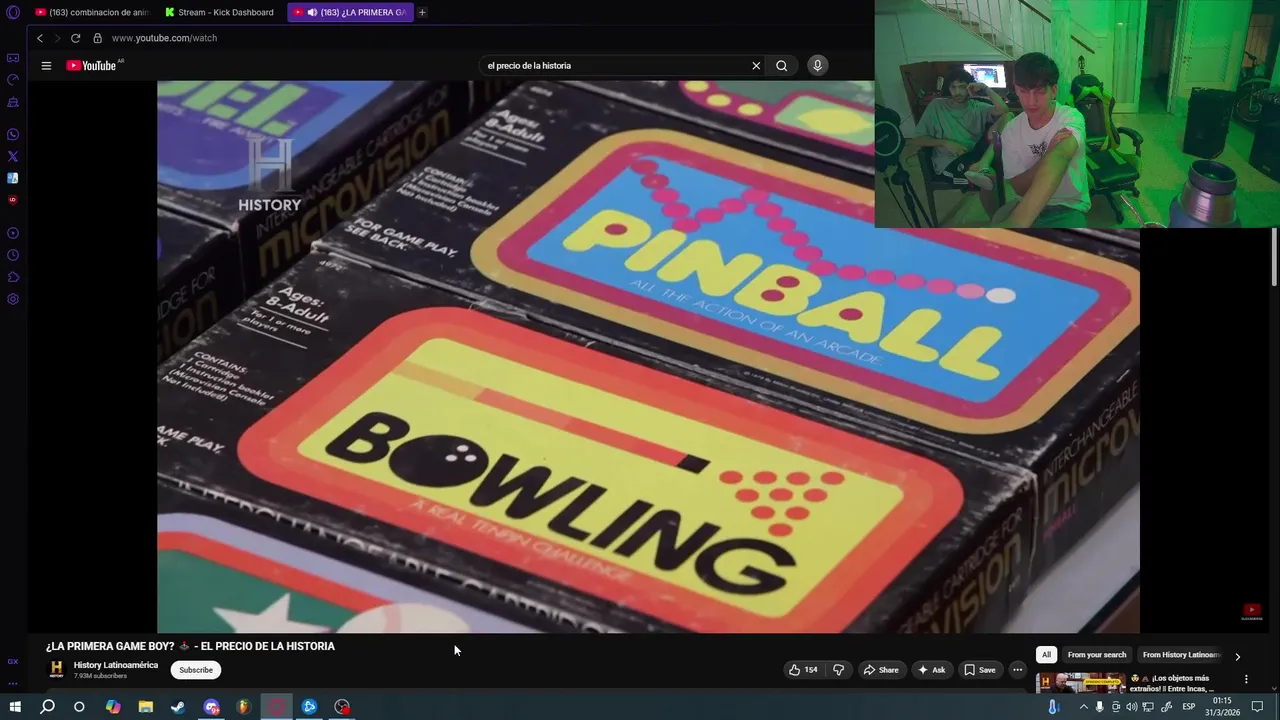Open Windows notification center
1280x720 pixels.
[1258, 707]
